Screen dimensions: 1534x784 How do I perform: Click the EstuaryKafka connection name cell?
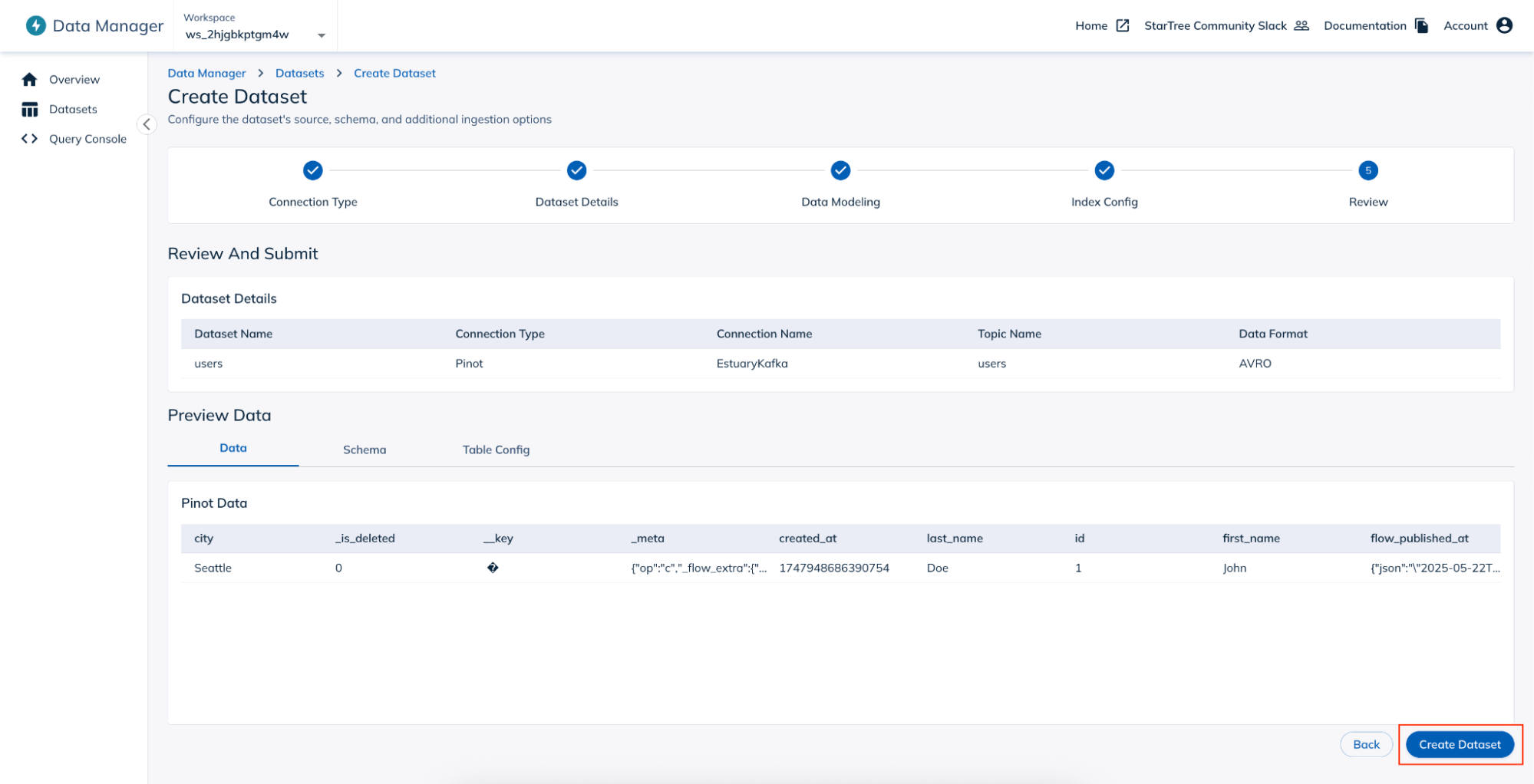coord(752,364)
